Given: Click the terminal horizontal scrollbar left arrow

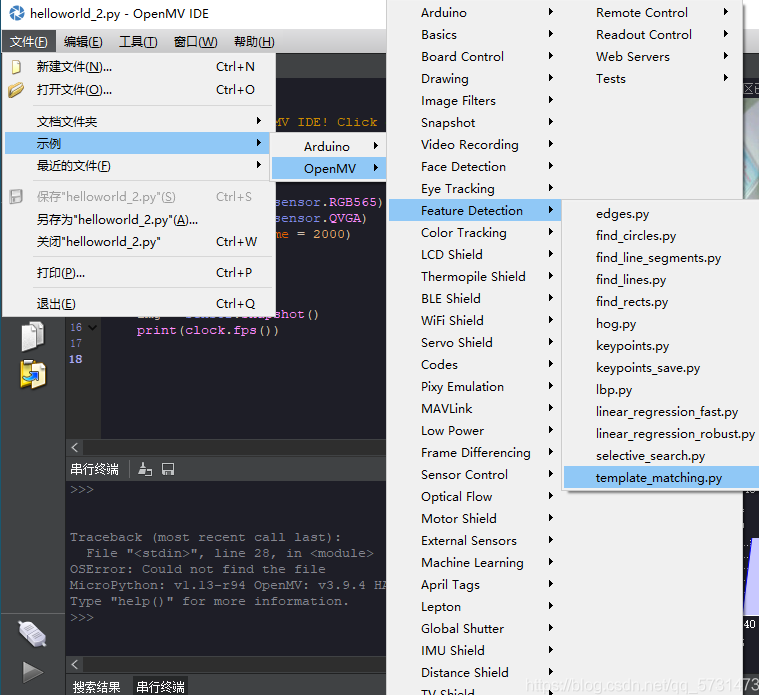Looking at the screenshot, I should [75, 664].
